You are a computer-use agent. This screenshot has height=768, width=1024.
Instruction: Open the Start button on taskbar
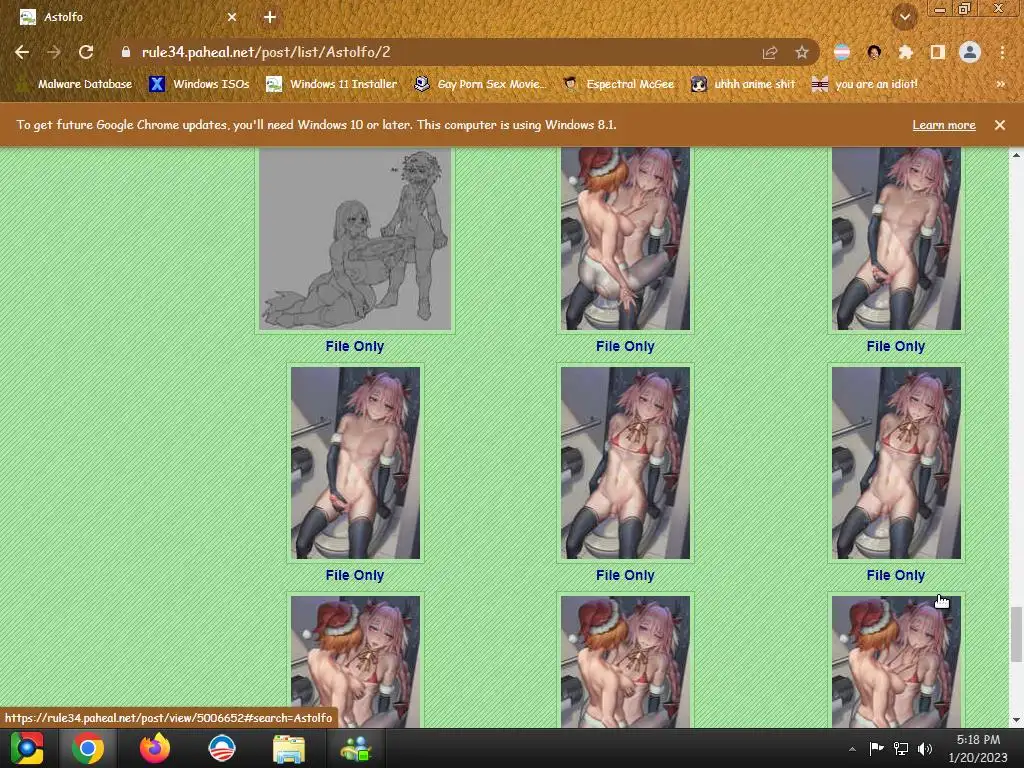pyautogui.click(x=27, y=748)
